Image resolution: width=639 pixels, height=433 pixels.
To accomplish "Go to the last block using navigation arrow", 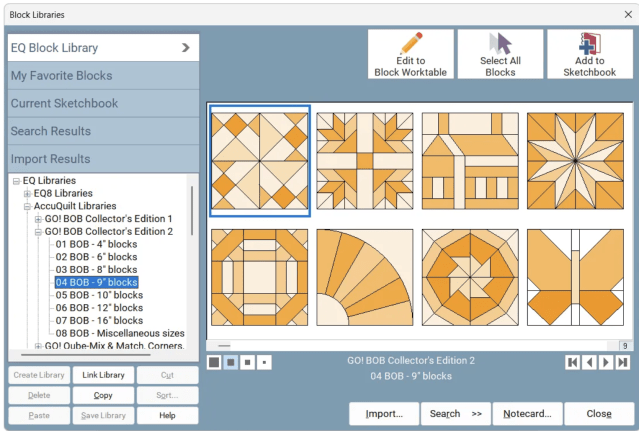I will [623, 362].
